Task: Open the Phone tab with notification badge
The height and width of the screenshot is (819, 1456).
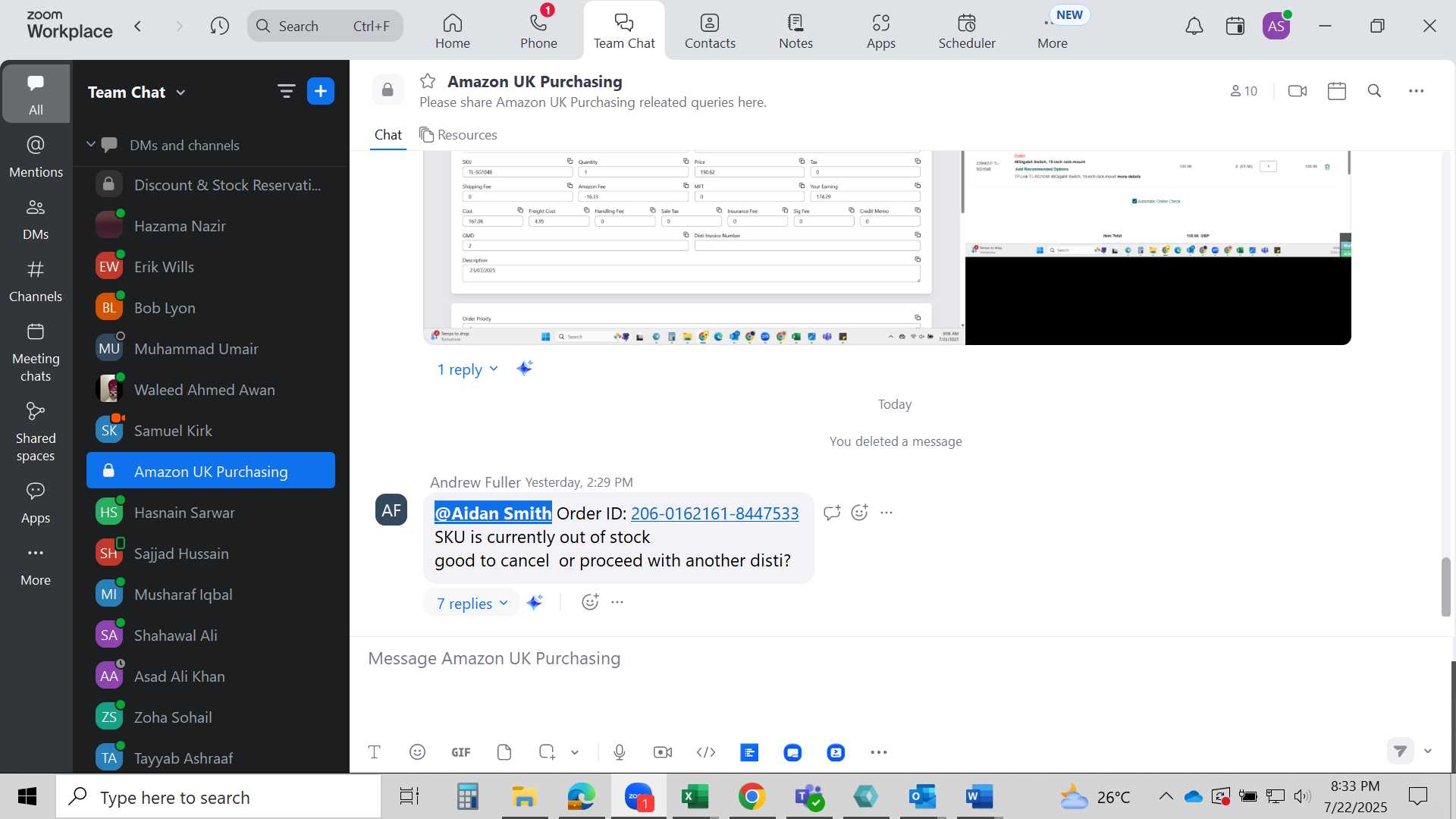Action: (x=538, y=31)
